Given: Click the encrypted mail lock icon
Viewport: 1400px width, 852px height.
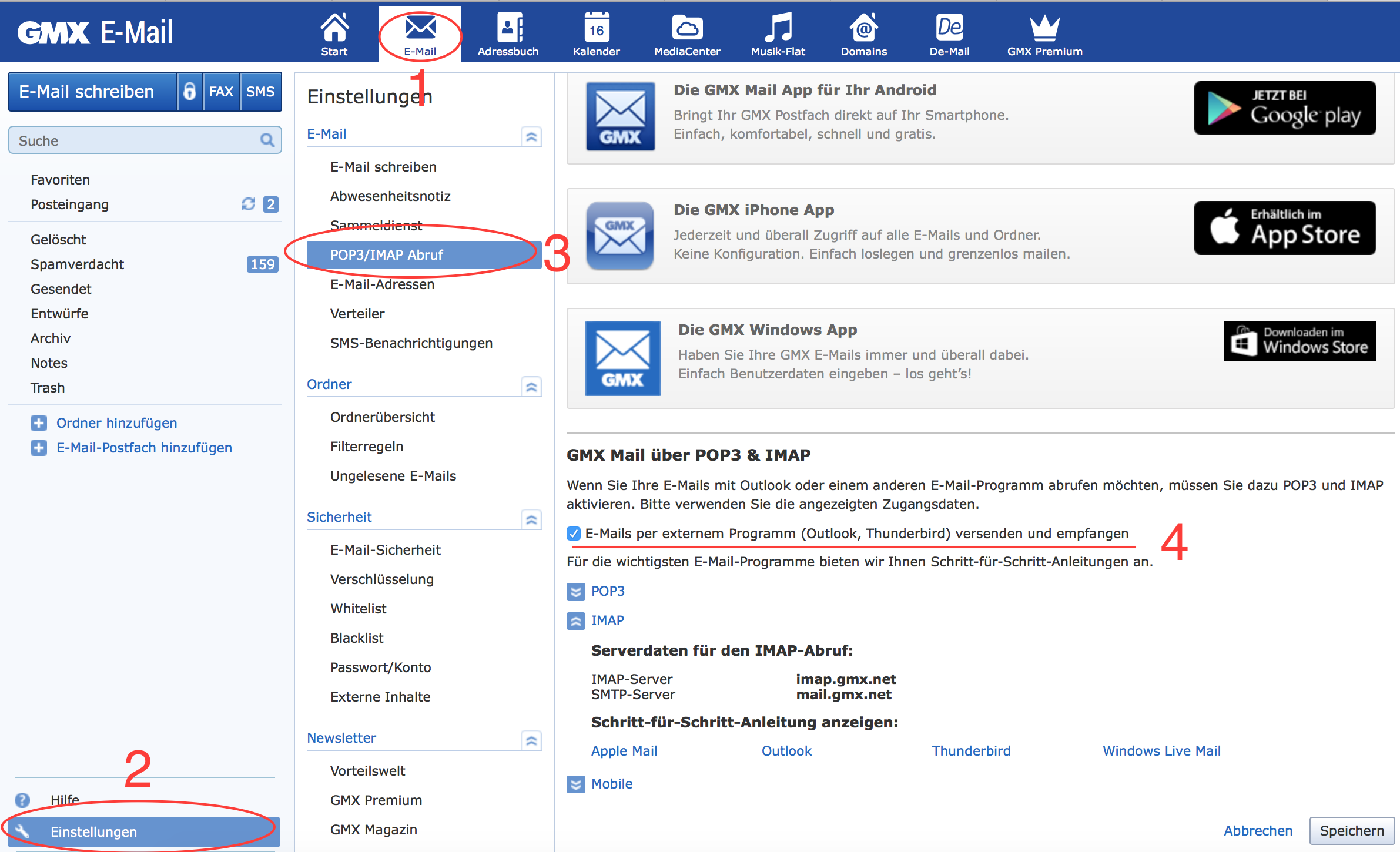Looking at the screenshot, I should 189,91.
